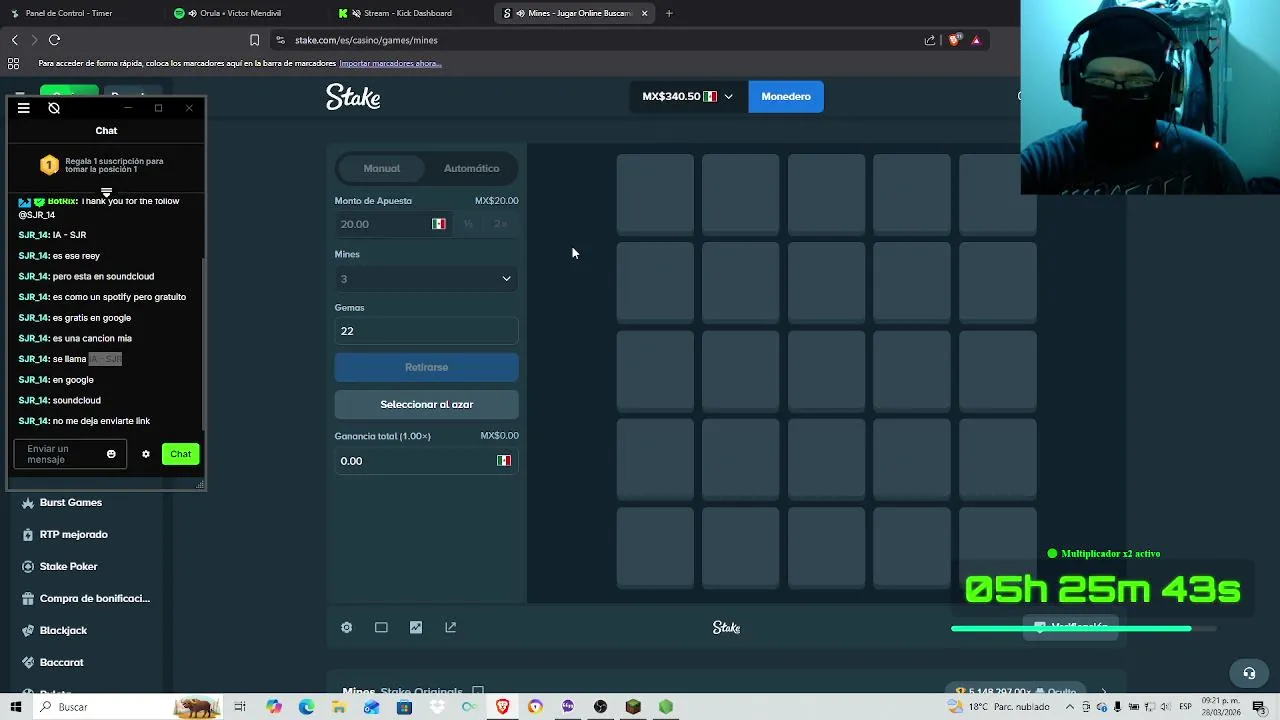
Task: Open the support headset button
Action: click(1249, 673)
